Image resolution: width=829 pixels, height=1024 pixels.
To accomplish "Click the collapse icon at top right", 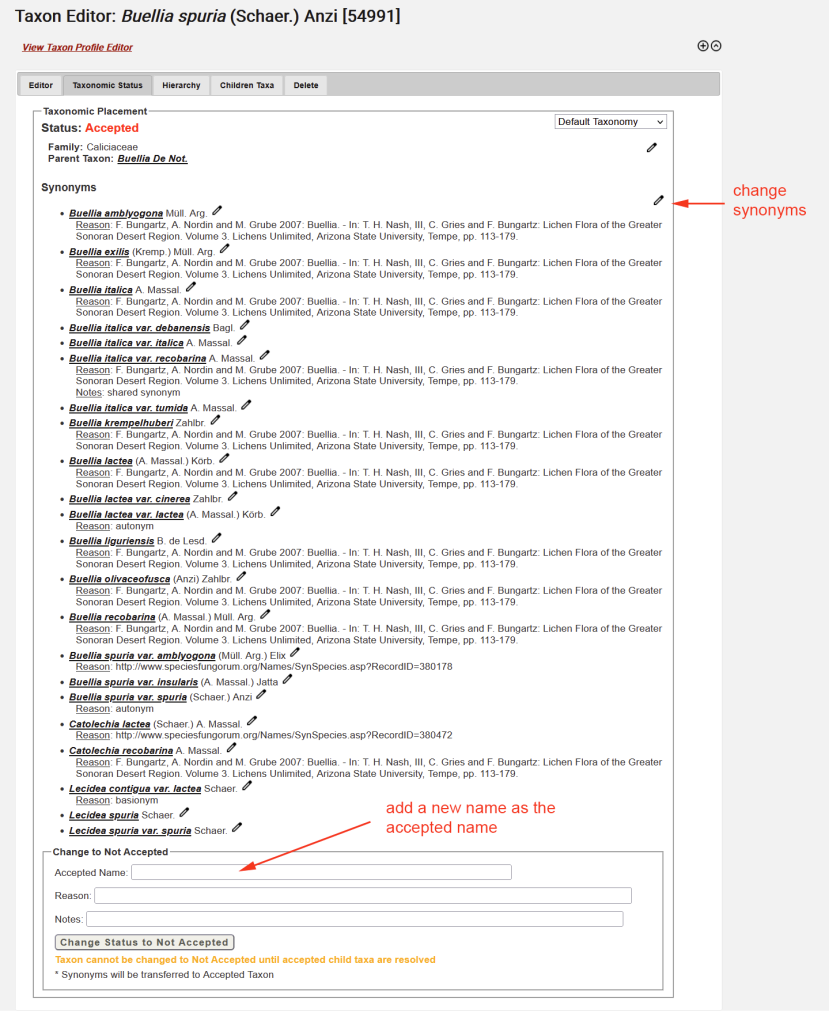I will (x=716, y=46).
